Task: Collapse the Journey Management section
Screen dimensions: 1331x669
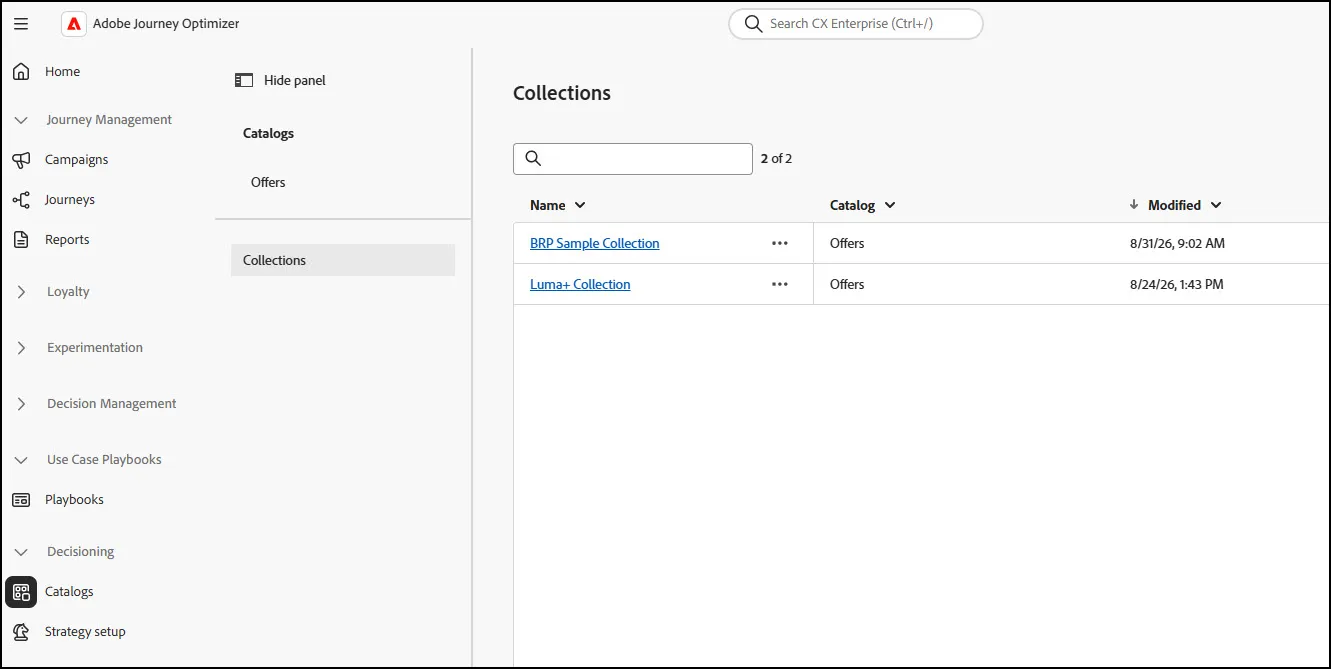Action: (x=22, y=120)
